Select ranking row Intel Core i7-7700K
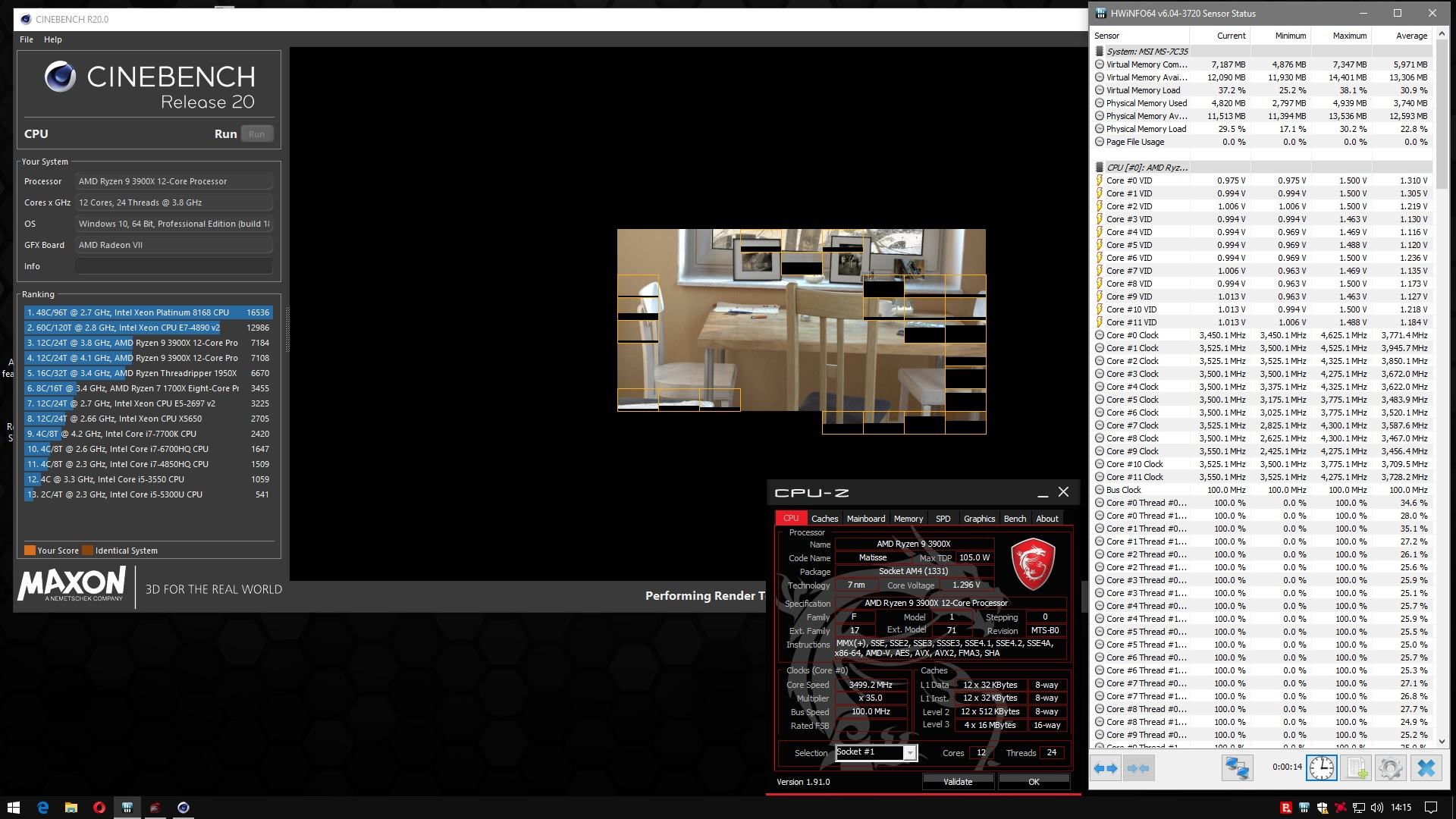 click(x=148, y=434)
